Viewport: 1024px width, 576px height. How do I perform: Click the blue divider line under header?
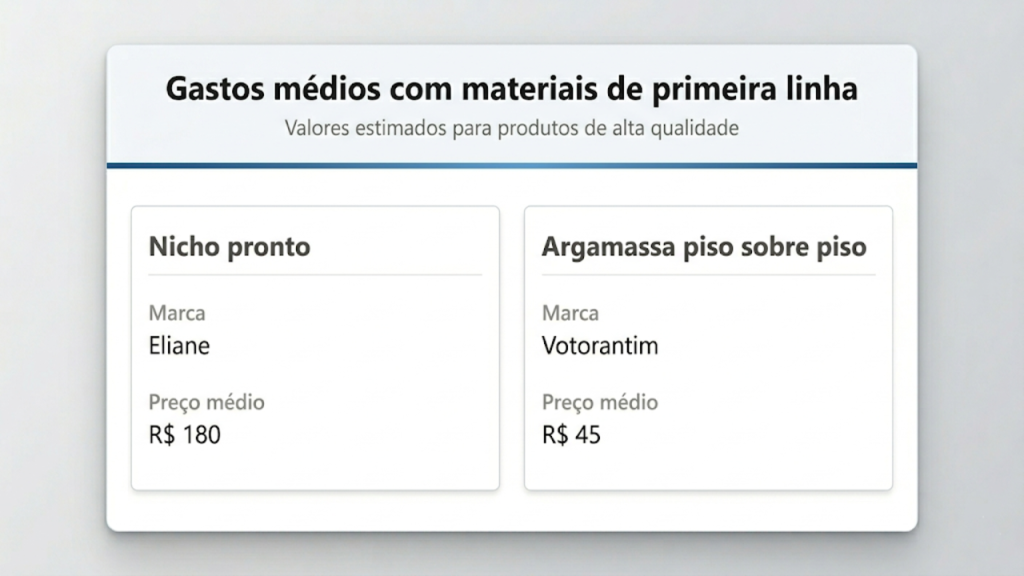[511, 166]
